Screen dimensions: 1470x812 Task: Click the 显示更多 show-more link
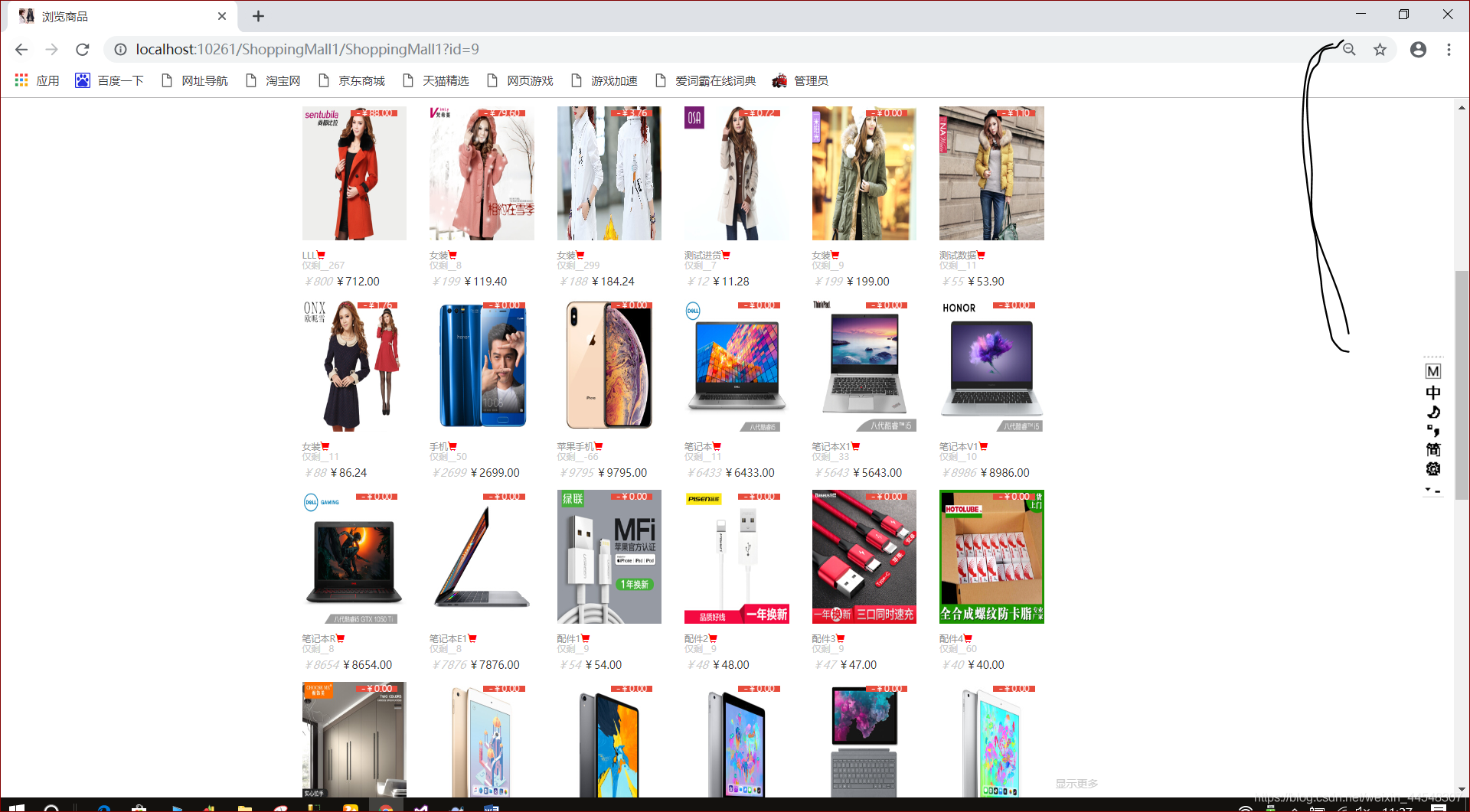click(1076, 783)
